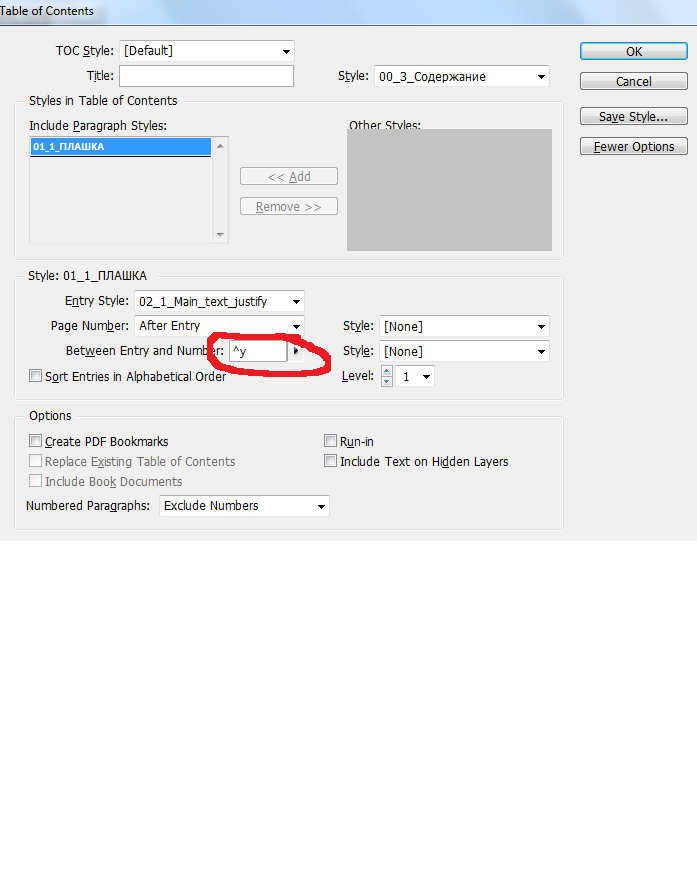The height and width of the screenshot is (872, 697).
Task: Confirm the dialog with the OK button
Action: (634, 51)
